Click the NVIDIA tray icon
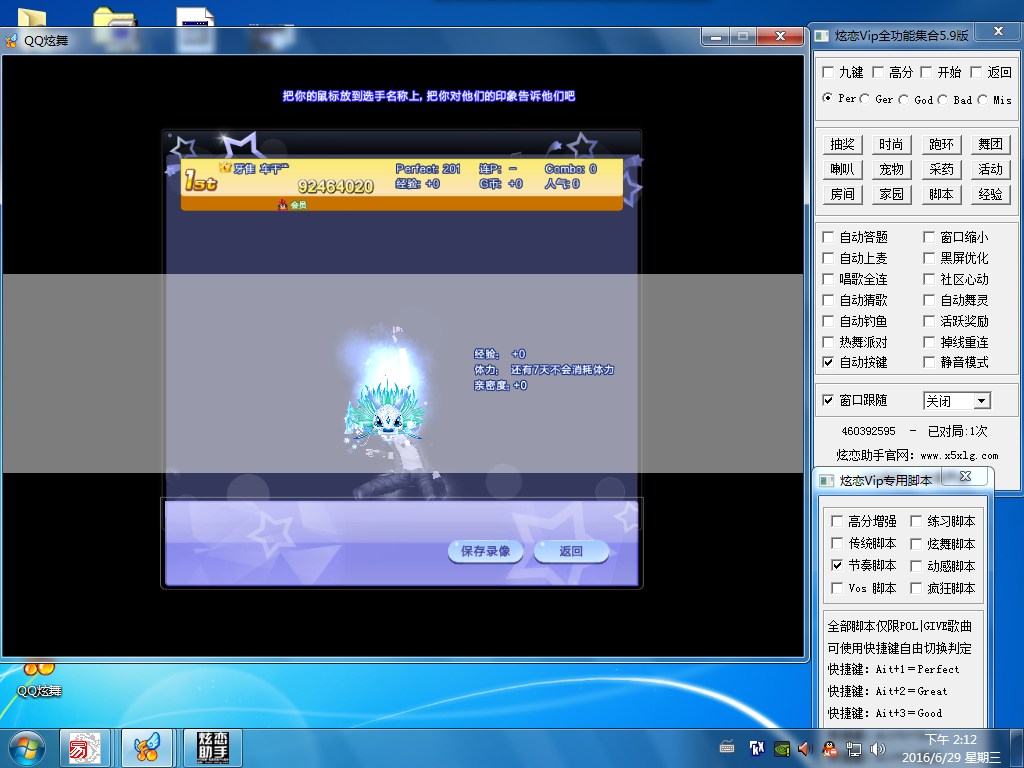1024x768 pixels. [782, 748]
